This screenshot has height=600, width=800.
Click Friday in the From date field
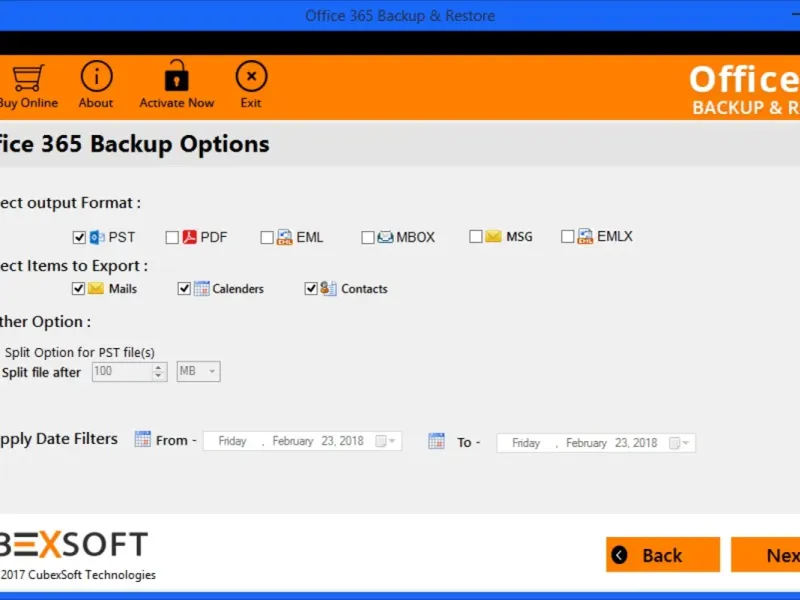pyautogui.click(x=232, y=441)
